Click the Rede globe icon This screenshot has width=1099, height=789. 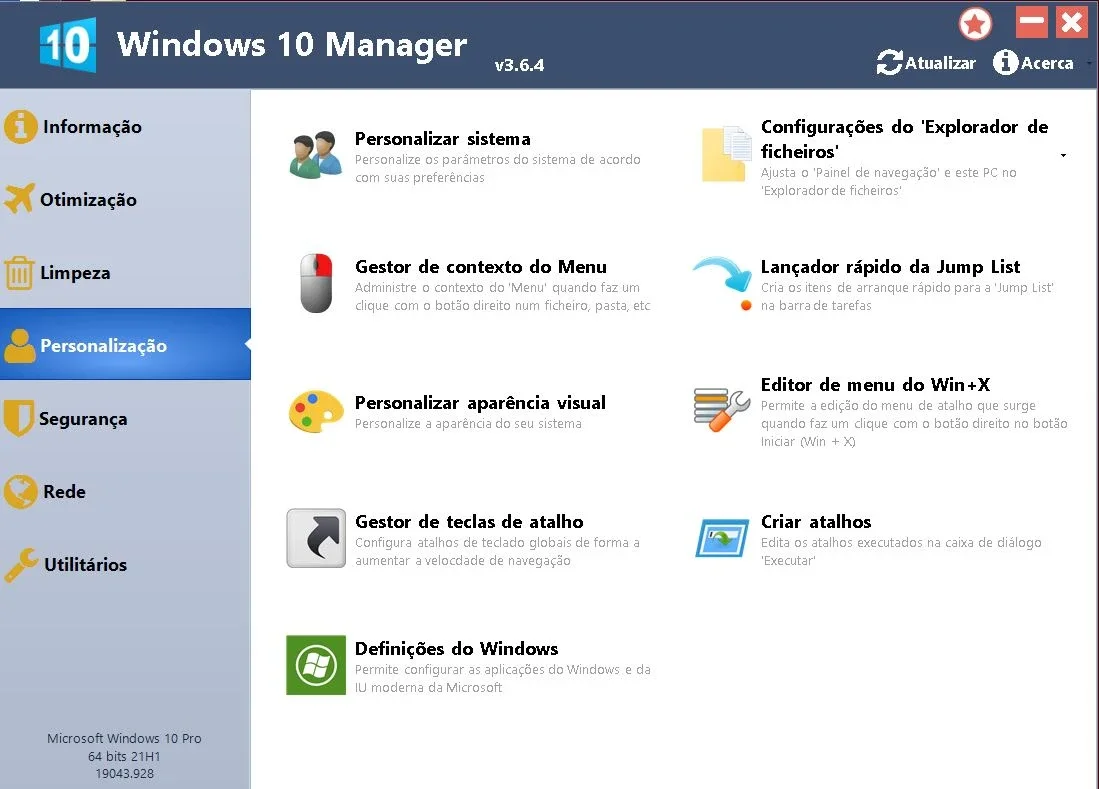pos(20,491)
